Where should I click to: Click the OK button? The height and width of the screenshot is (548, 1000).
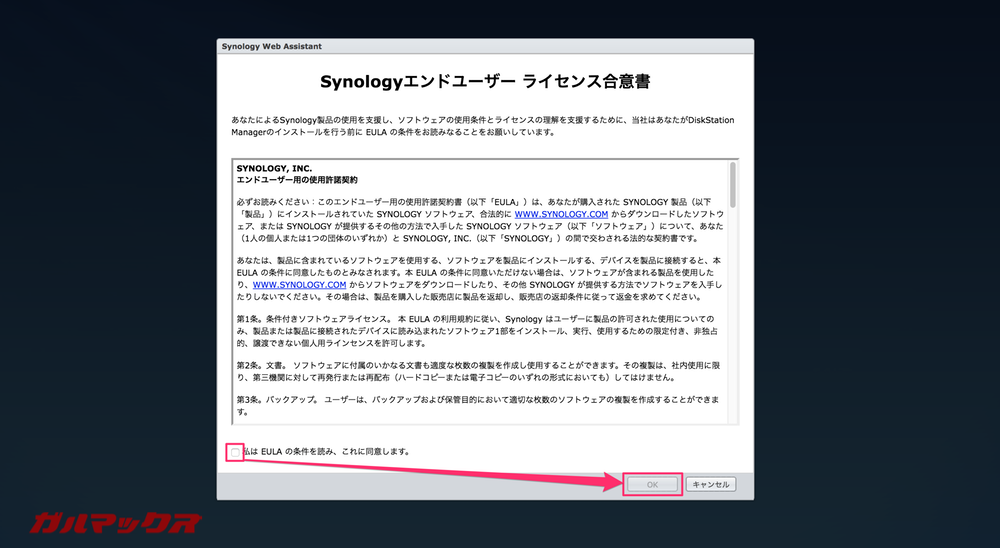[x=652, y=485]
